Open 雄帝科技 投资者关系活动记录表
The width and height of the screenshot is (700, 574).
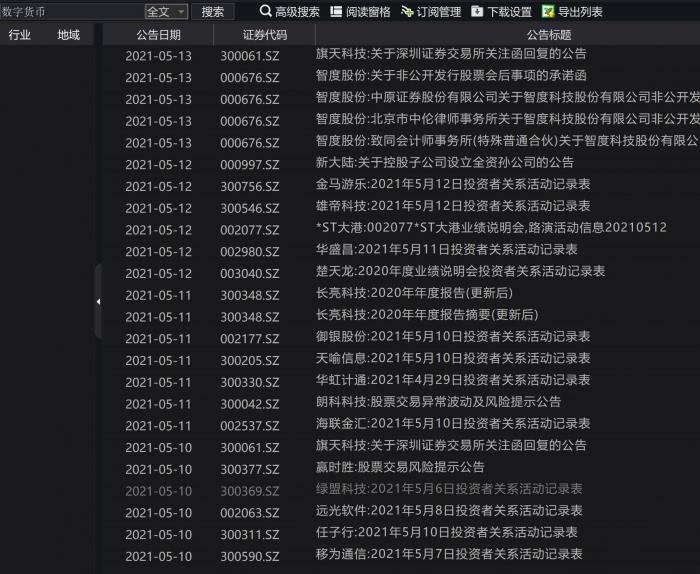coord(453,206)
